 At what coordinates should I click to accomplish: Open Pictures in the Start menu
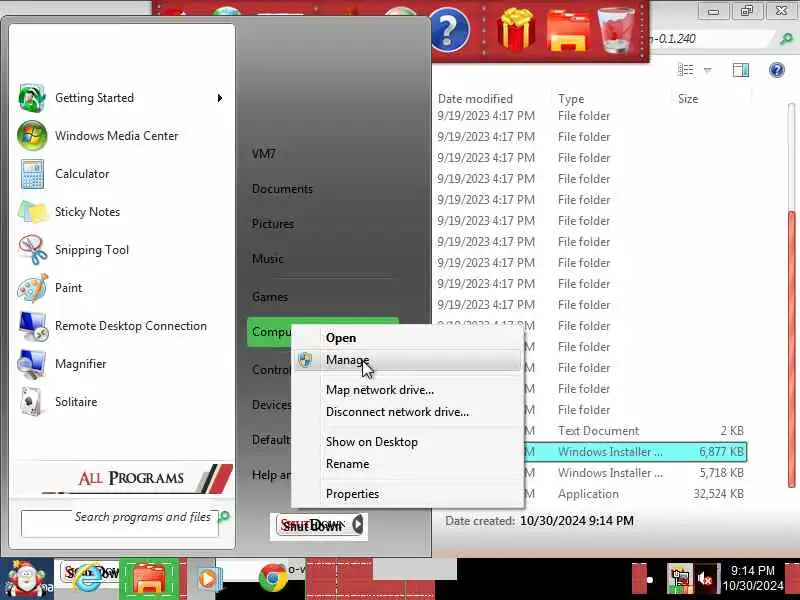(273, 223)
